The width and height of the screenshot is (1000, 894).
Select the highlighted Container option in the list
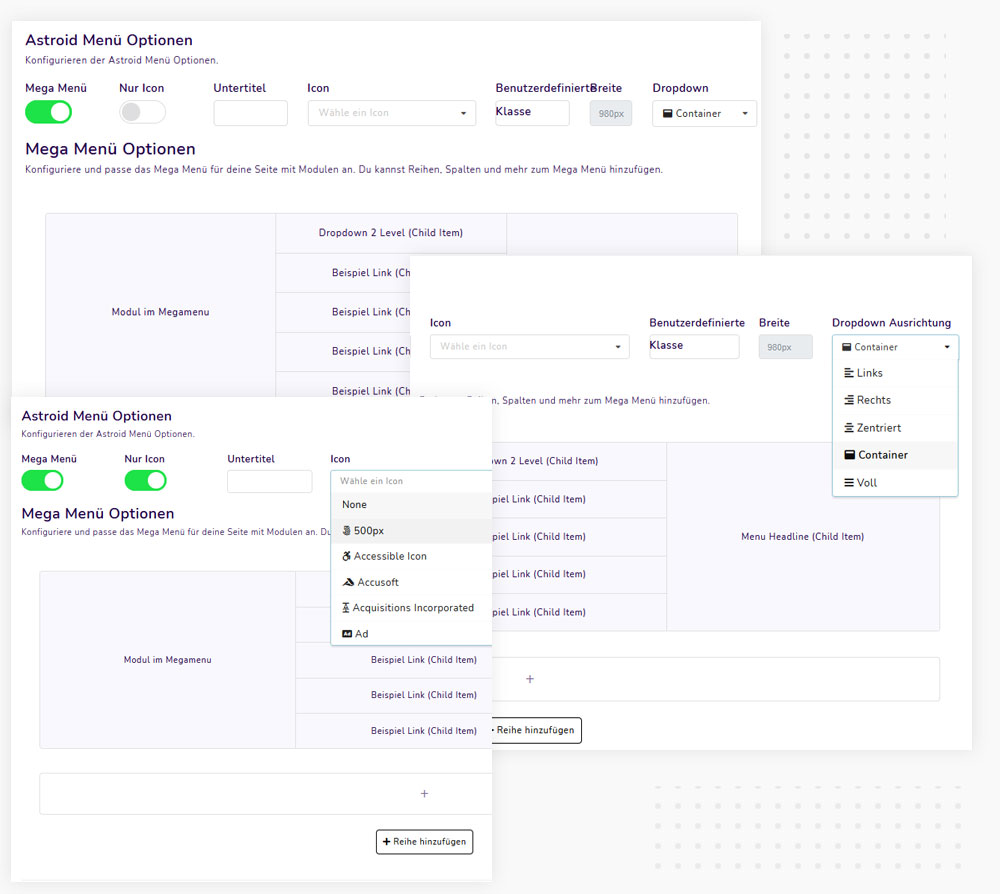882,455
